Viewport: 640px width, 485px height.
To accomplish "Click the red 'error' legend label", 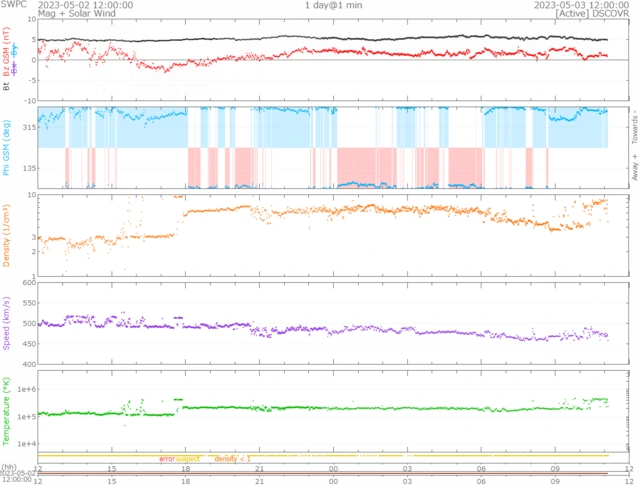I will (x=167, y=459).
